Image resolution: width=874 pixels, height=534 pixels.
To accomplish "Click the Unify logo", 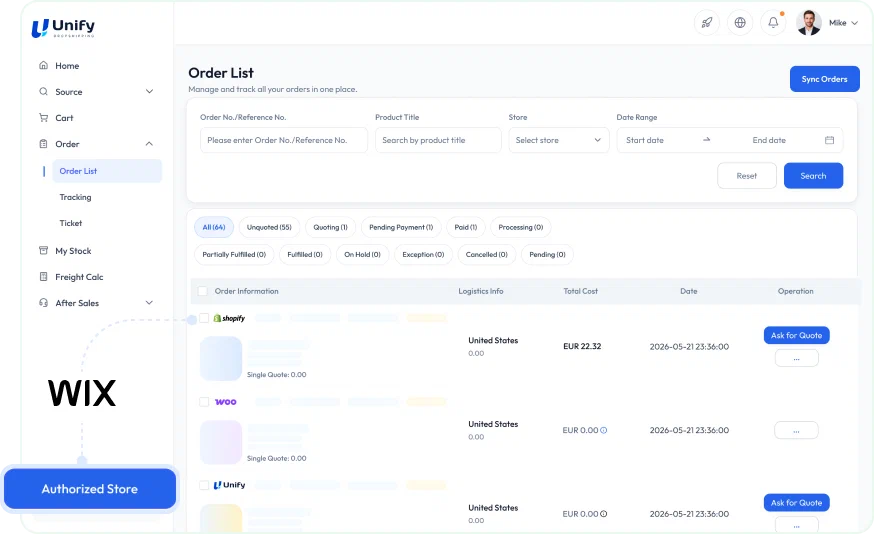I will 63,28.
